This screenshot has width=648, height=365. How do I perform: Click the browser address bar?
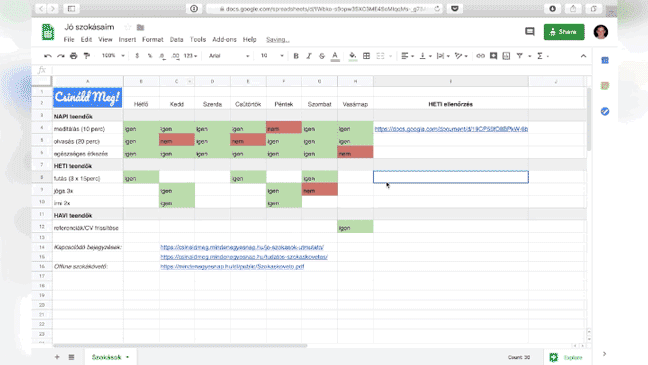pos(324,9)
